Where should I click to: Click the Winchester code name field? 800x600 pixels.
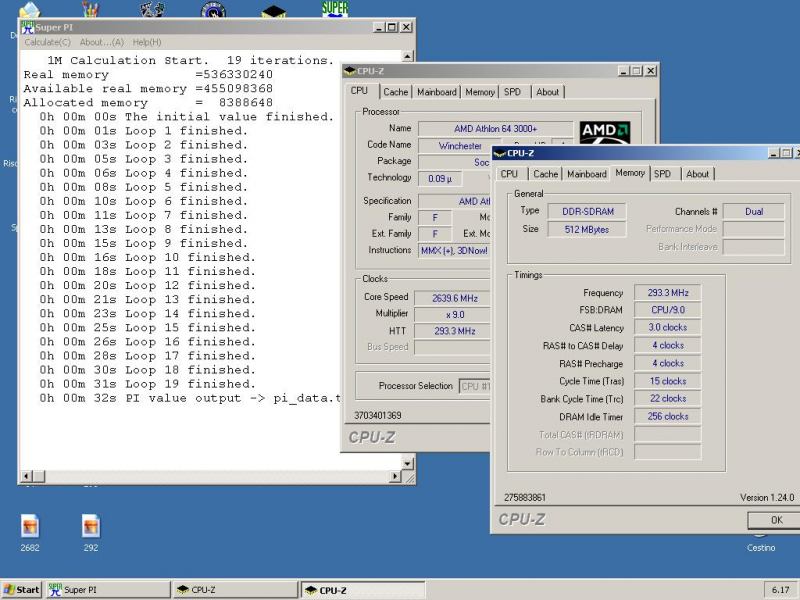point(460,146)
